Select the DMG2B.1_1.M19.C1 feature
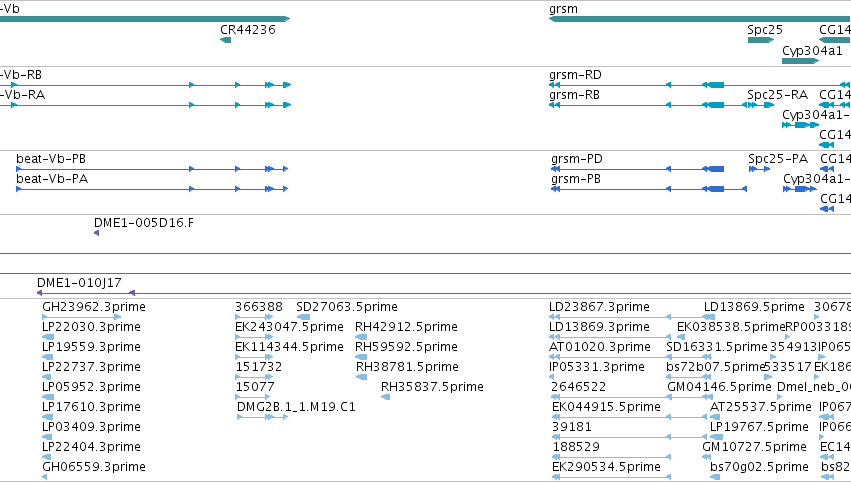This screenshot has width=851, height=482. (x=263, y=417)
